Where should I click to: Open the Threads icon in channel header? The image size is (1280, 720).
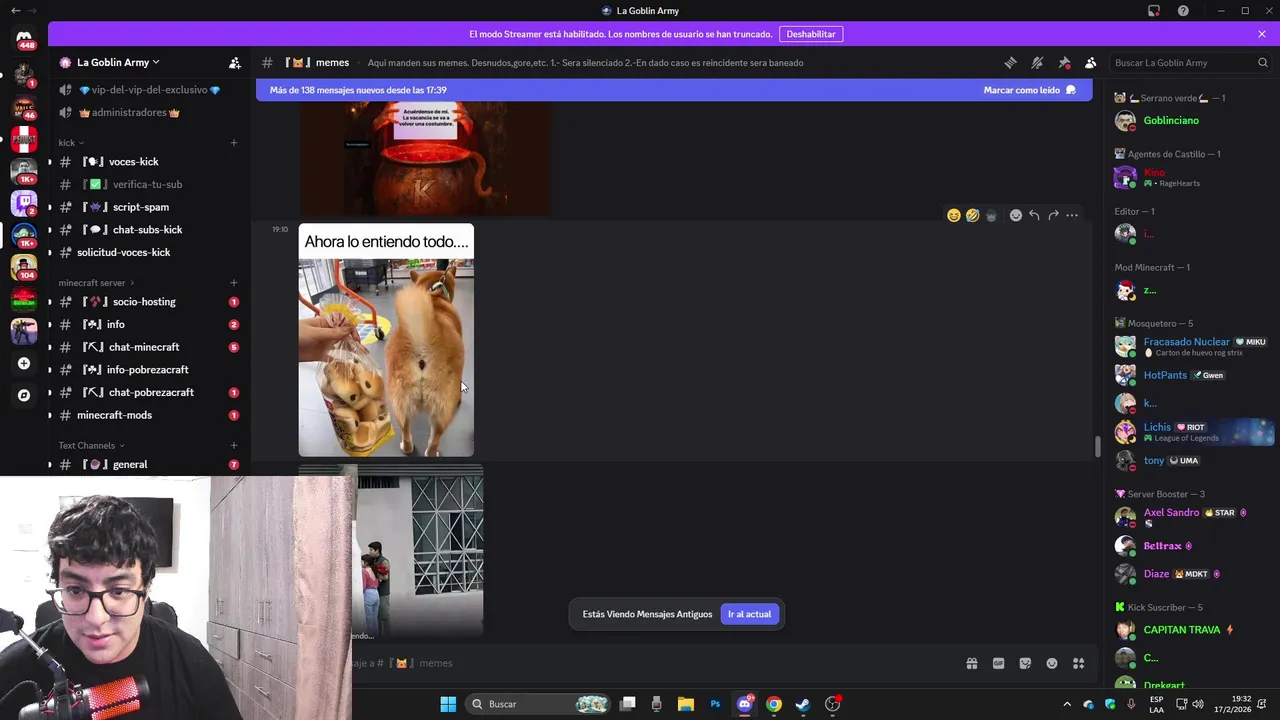(x=1010, y=62)
